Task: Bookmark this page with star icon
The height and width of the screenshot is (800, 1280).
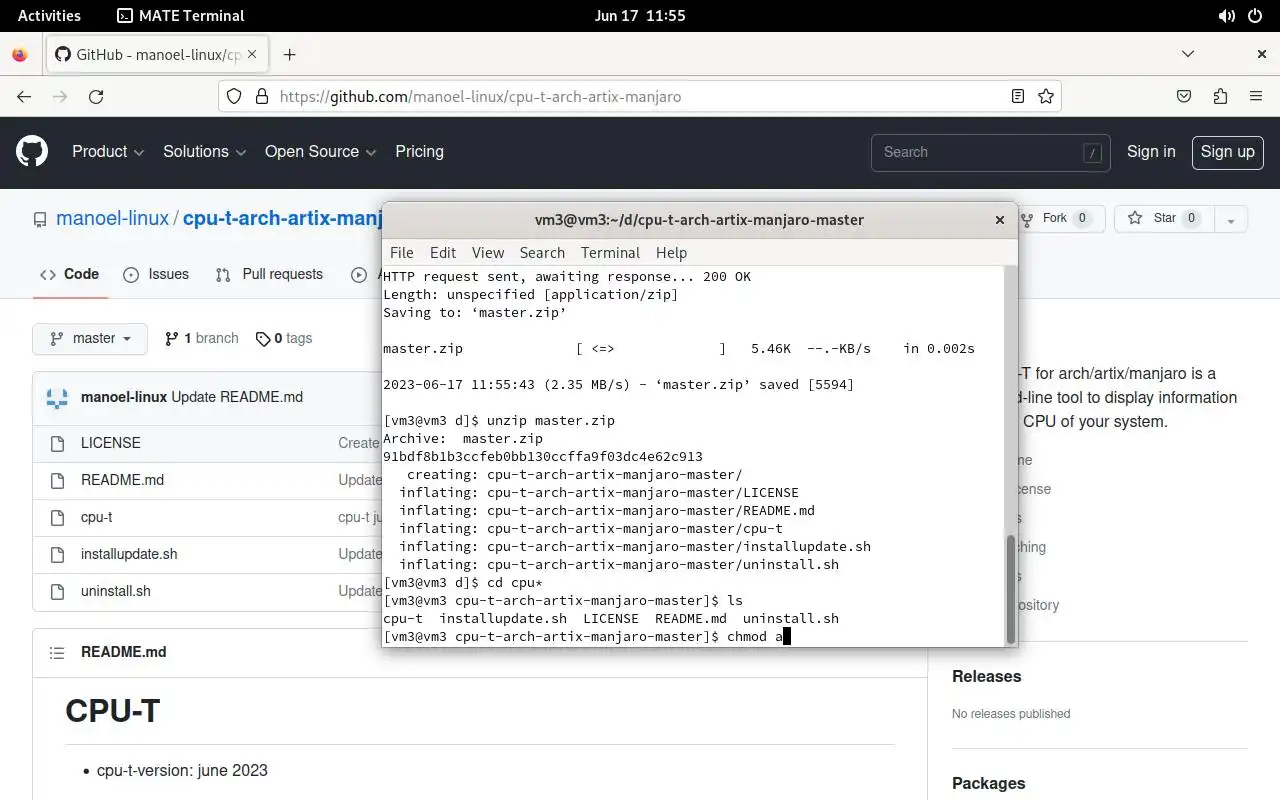Action: point(1046,97)
